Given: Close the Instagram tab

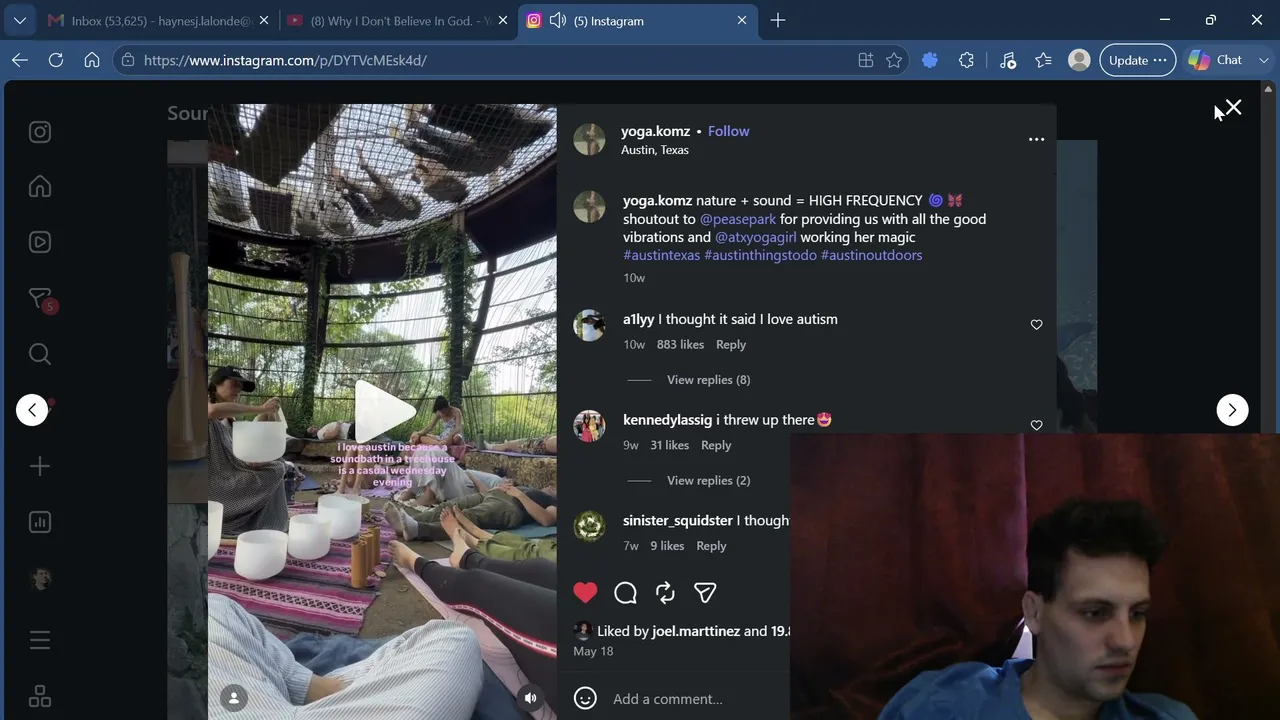Looking at the screenshot, I should [742, 20].
